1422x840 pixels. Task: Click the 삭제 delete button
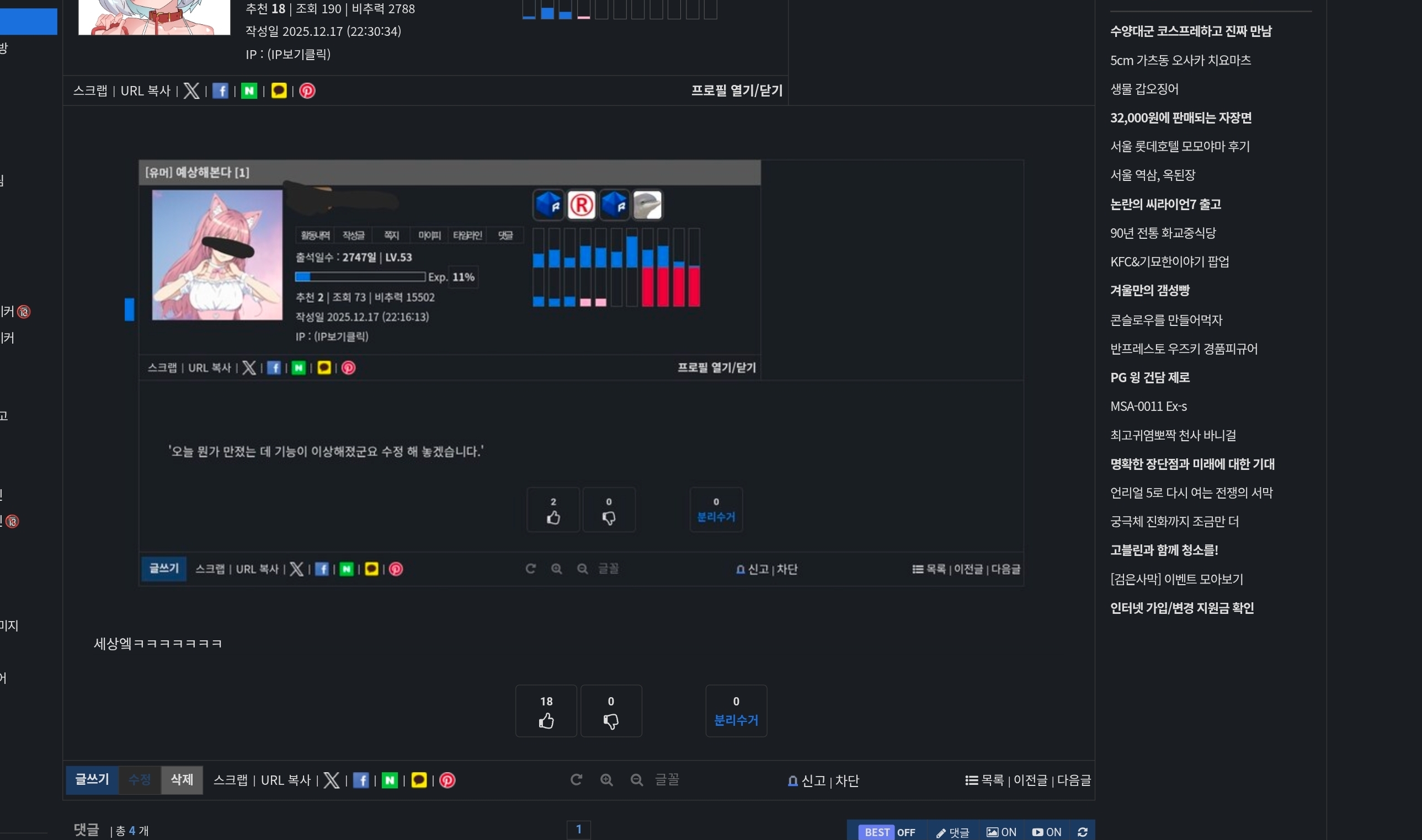click(182, 779)
